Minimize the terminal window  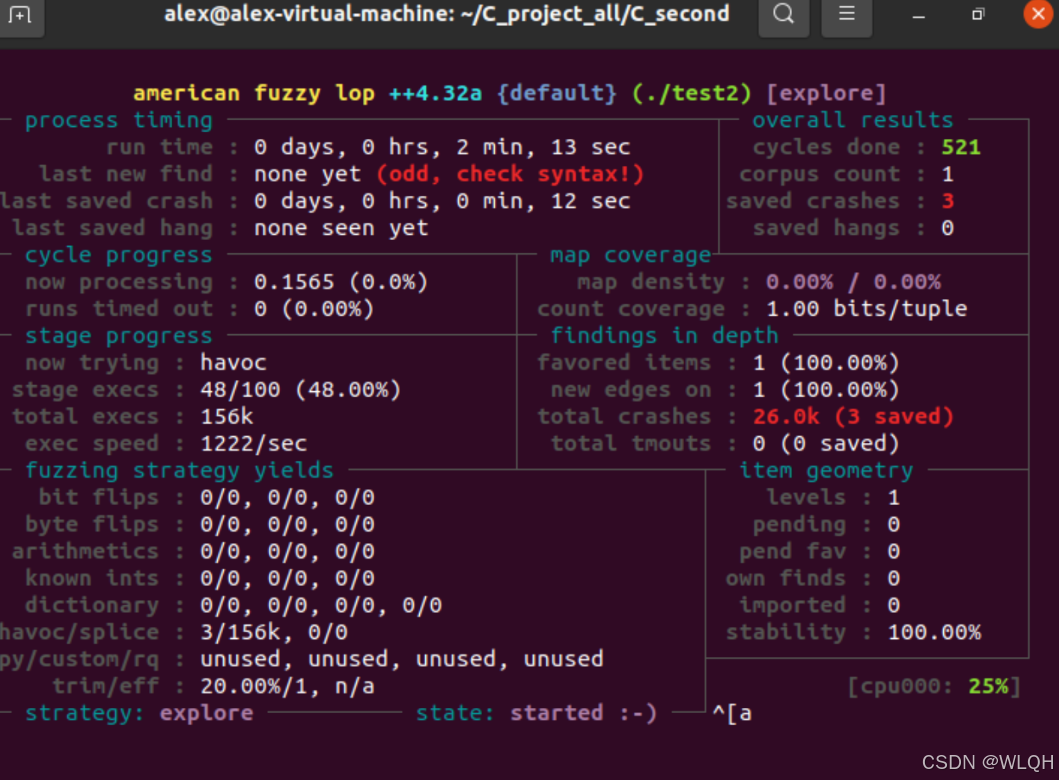point(918,15)
